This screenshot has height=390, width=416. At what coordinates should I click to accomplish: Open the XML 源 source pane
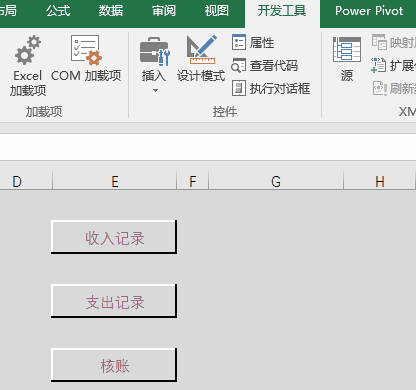[x=347, y=59]
